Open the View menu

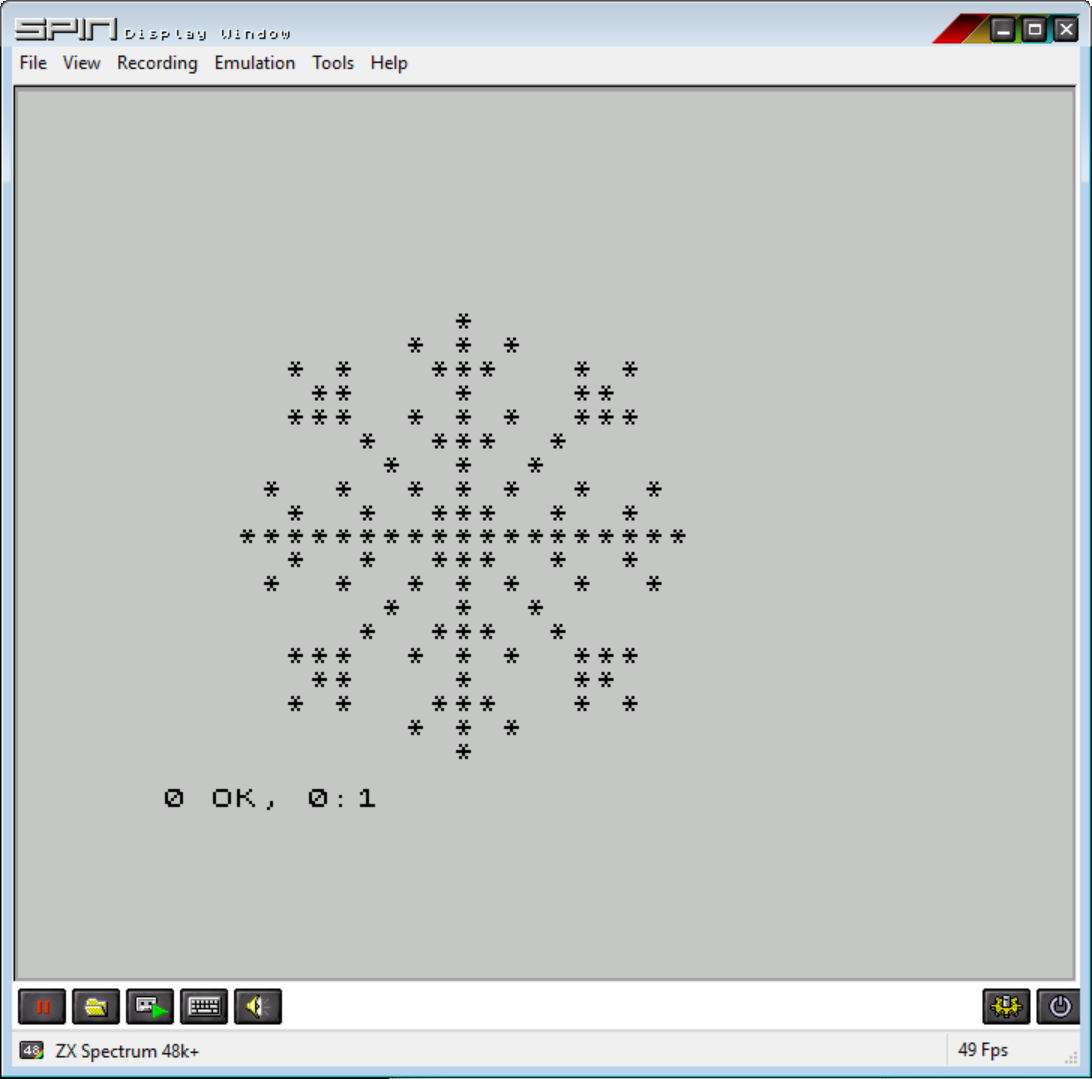pos(82,63)
